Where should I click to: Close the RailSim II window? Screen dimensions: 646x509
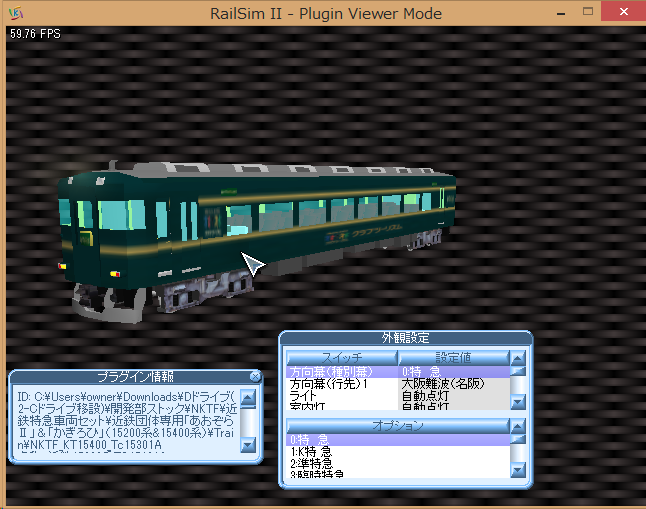pos(623,12)
